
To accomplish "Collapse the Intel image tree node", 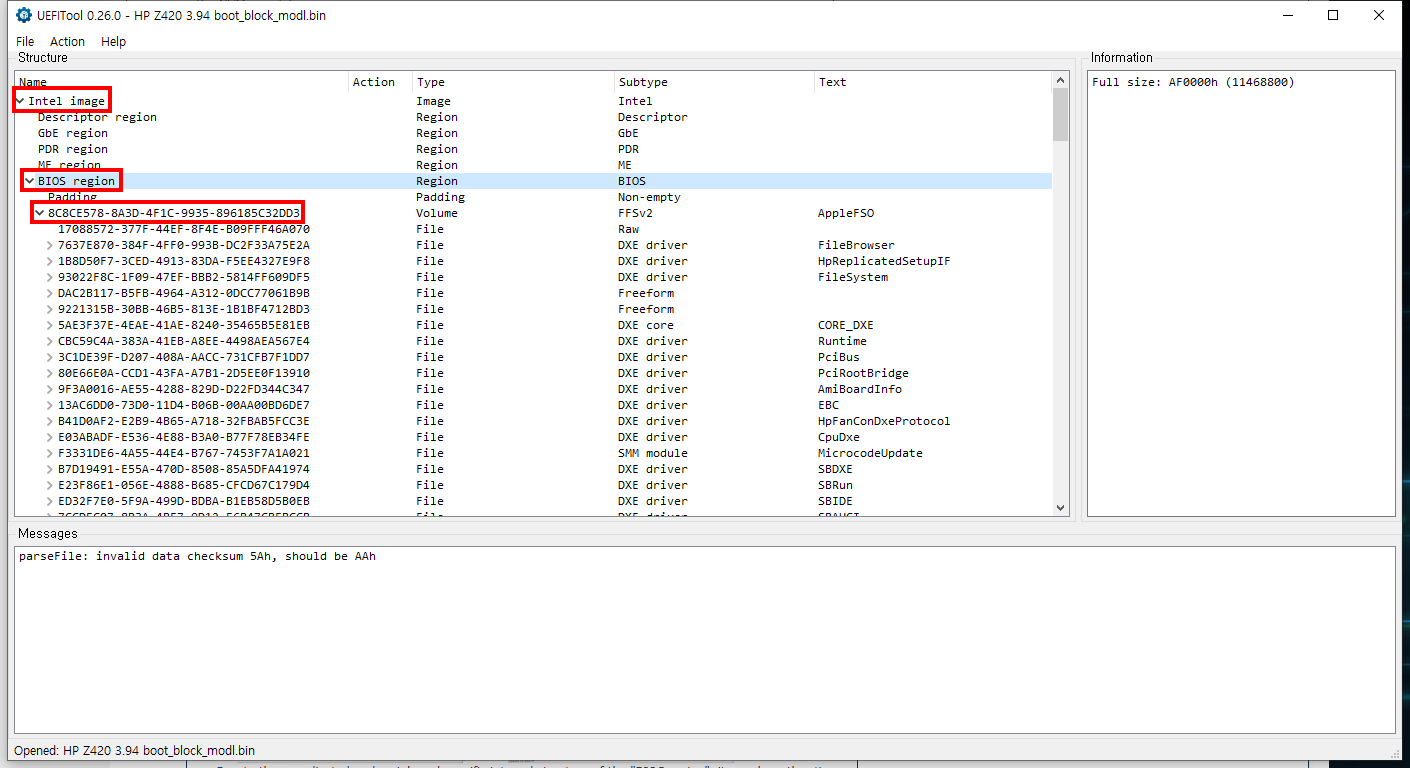I will (21, 101).
